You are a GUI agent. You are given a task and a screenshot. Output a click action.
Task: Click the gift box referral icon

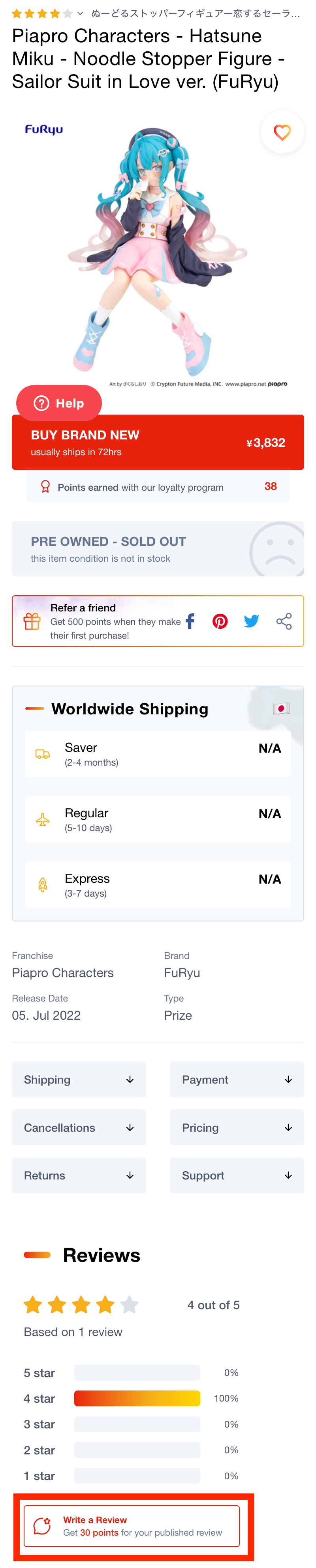coord(32,621)
